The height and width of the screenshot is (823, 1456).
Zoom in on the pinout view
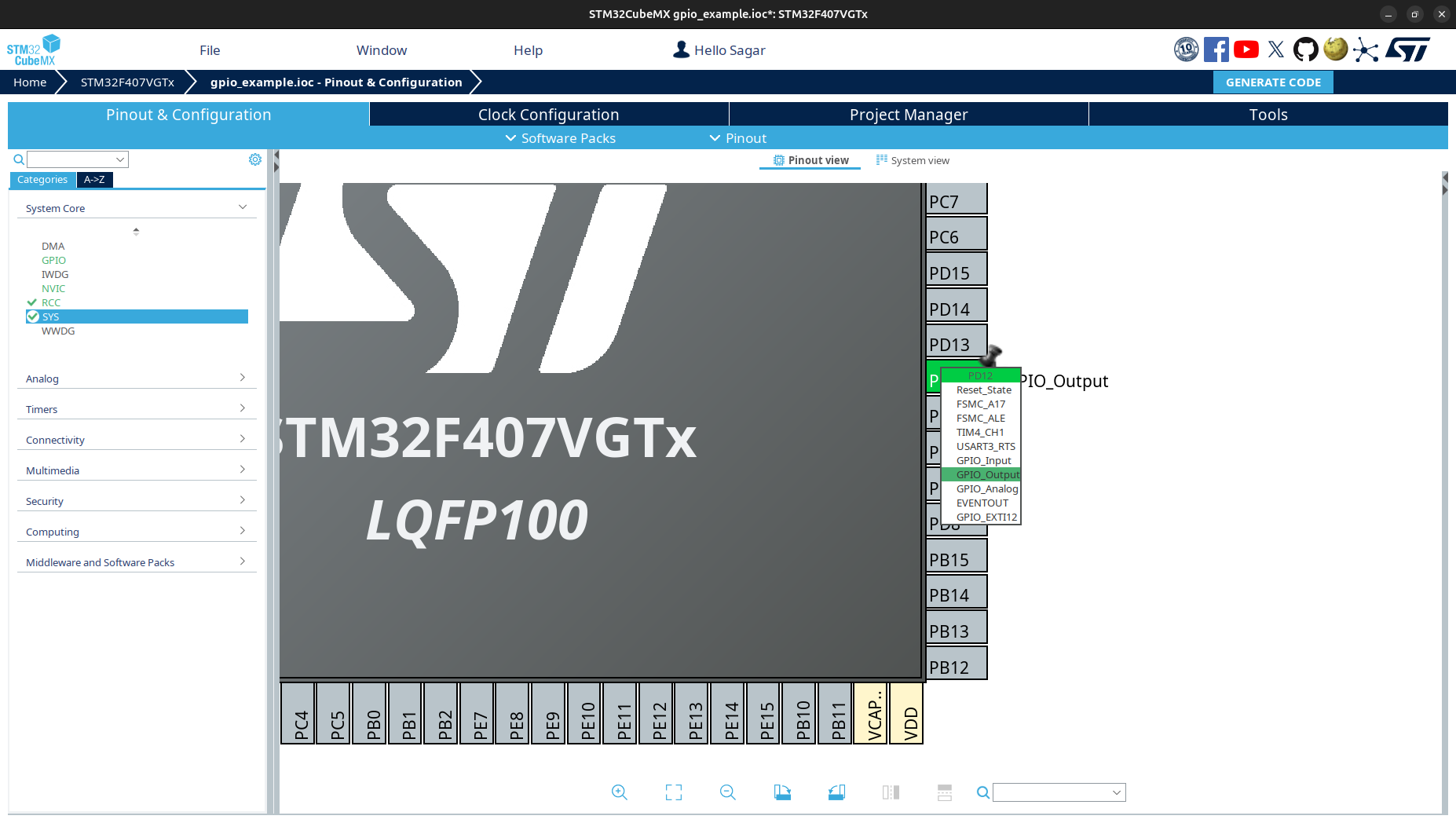620,792
